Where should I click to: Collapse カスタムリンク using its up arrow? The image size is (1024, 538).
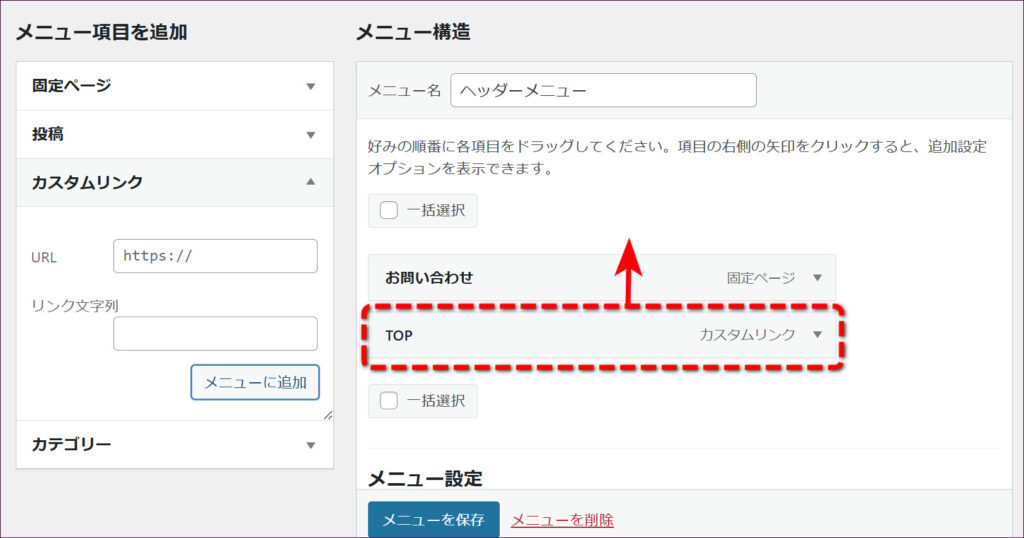pyautogui.click(x=310, y=182)
